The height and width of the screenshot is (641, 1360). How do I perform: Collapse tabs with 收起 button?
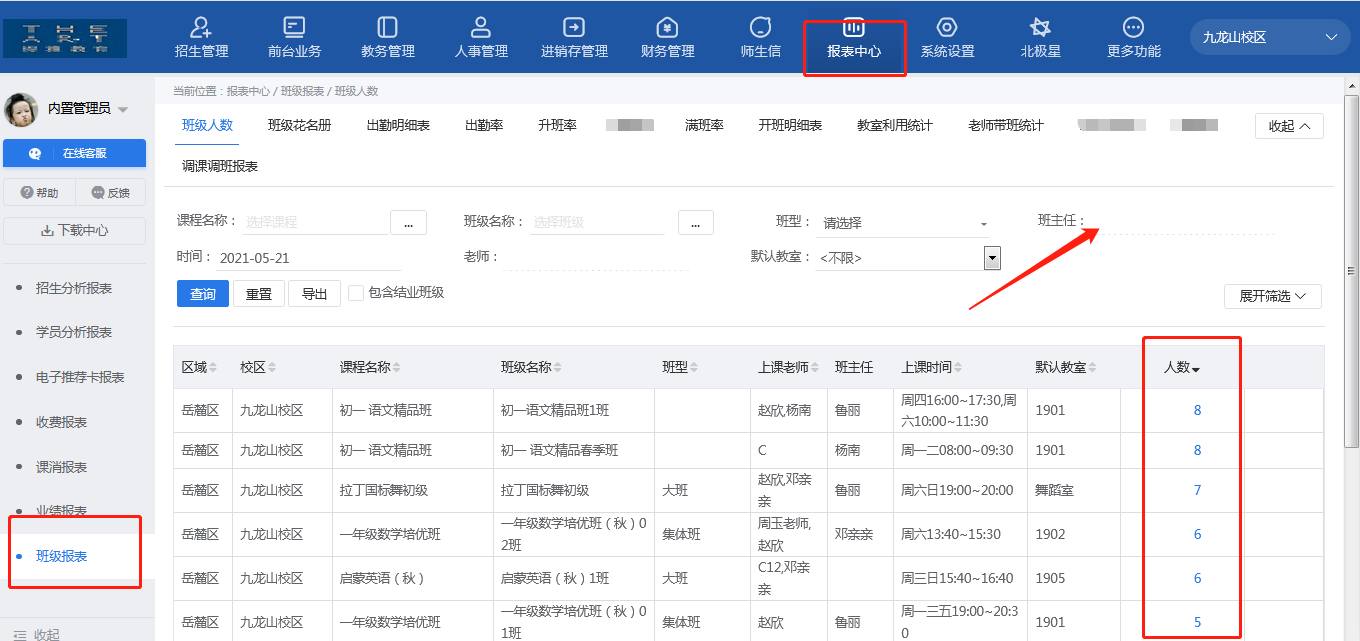click(1289, 126)
